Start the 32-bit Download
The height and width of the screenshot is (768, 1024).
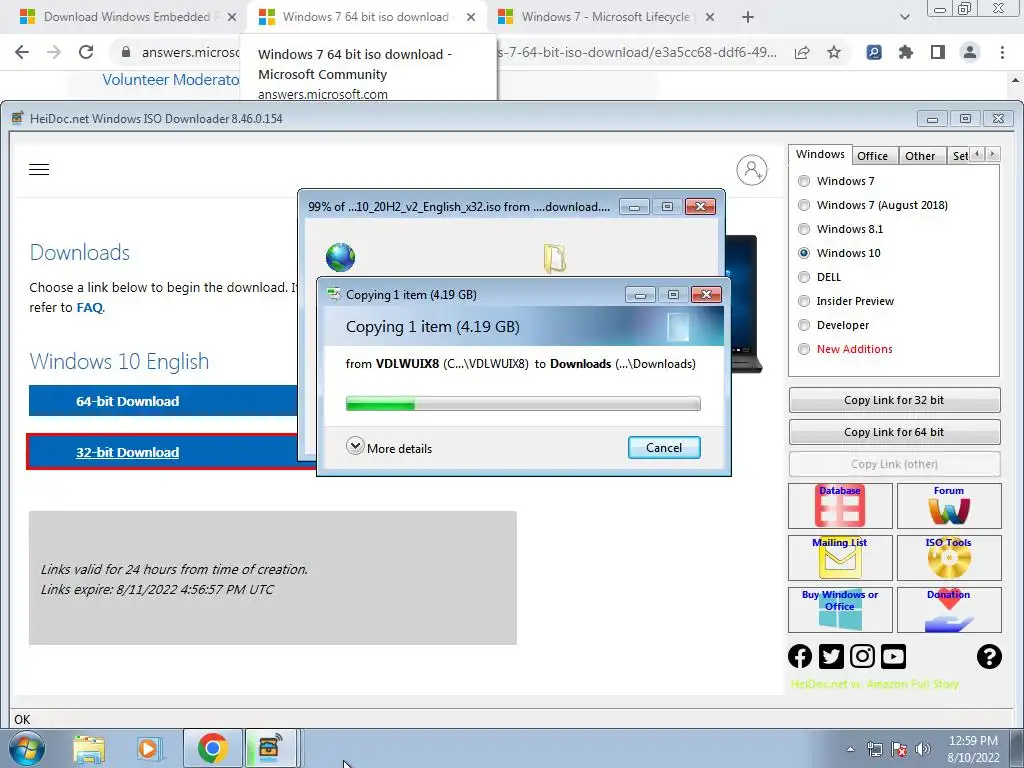[127, 452]
